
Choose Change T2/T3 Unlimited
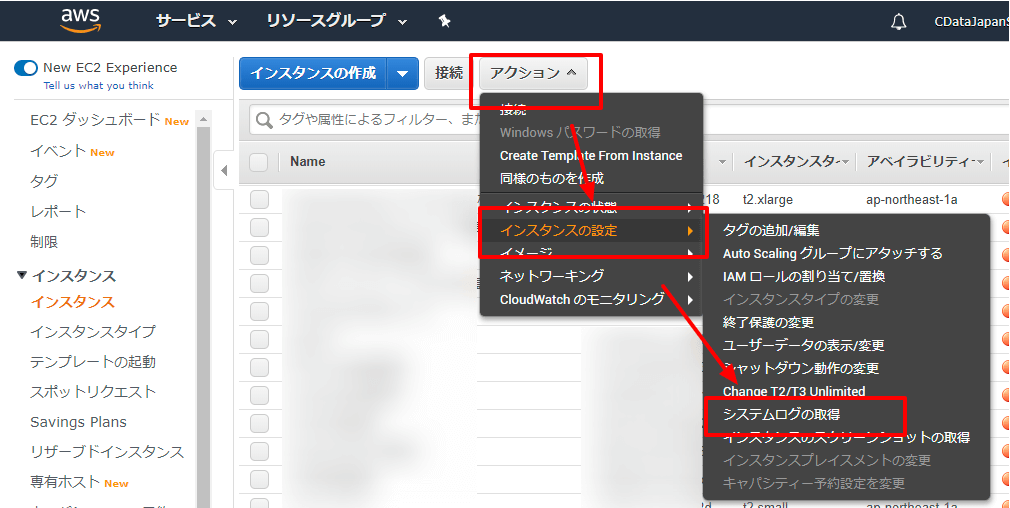794,391
